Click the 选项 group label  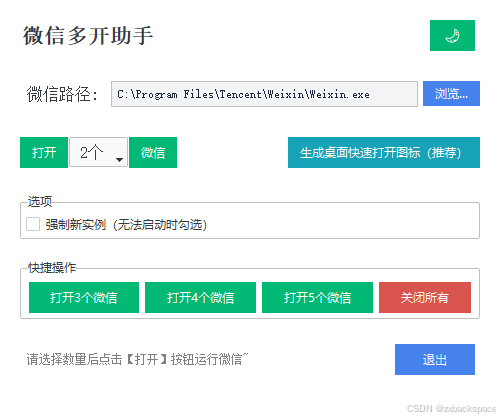[40, 202]
